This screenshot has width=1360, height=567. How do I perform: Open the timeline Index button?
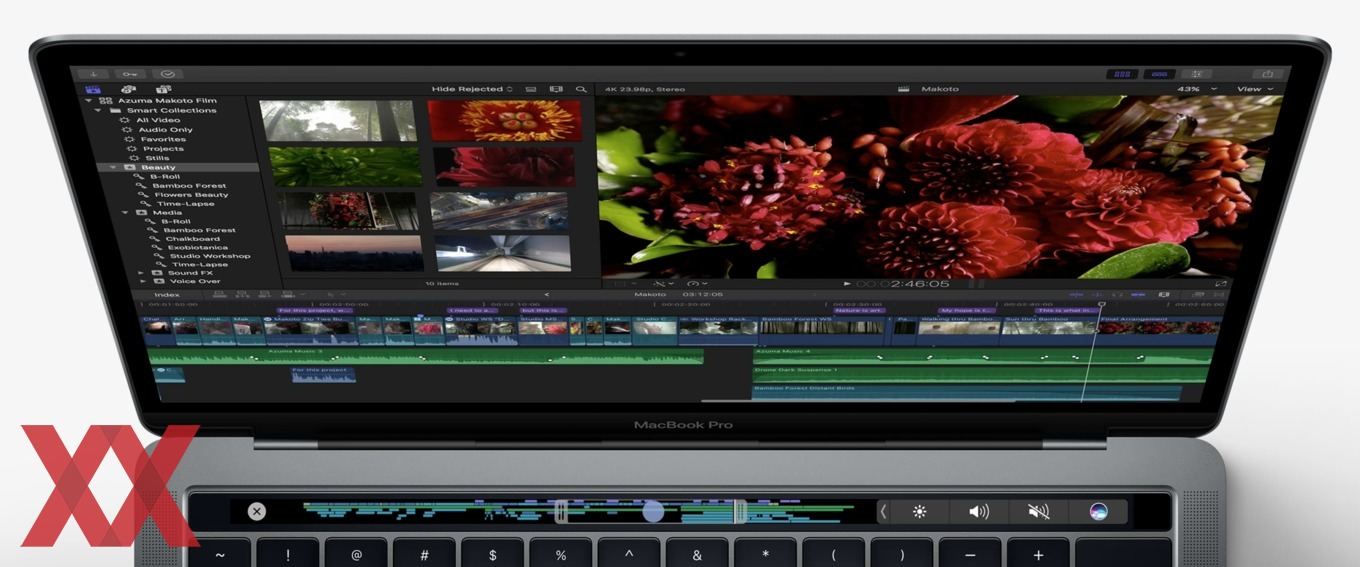(167, 295)
